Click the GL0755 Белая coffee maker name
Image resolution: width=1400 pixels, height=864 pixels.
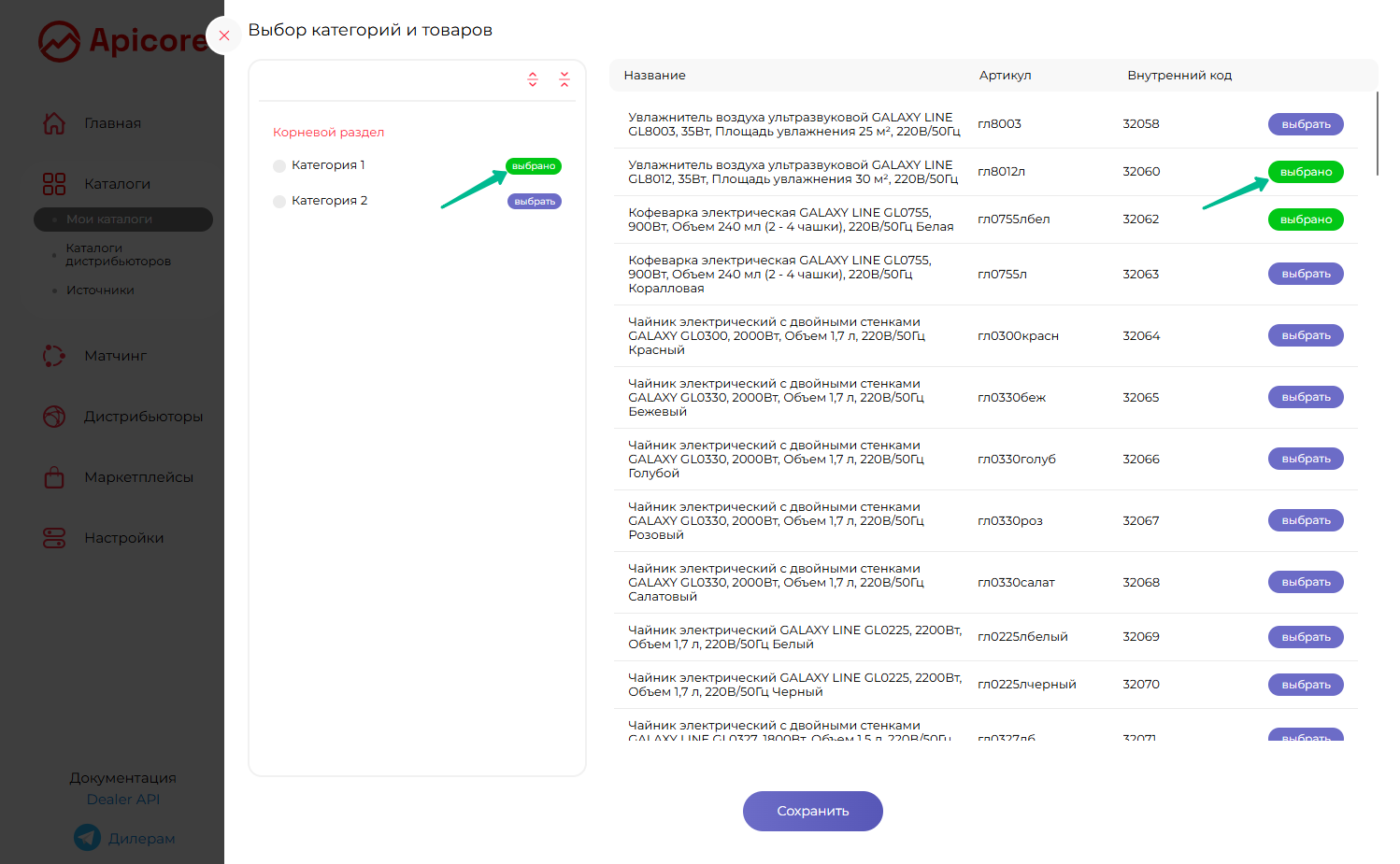point(791,220)
